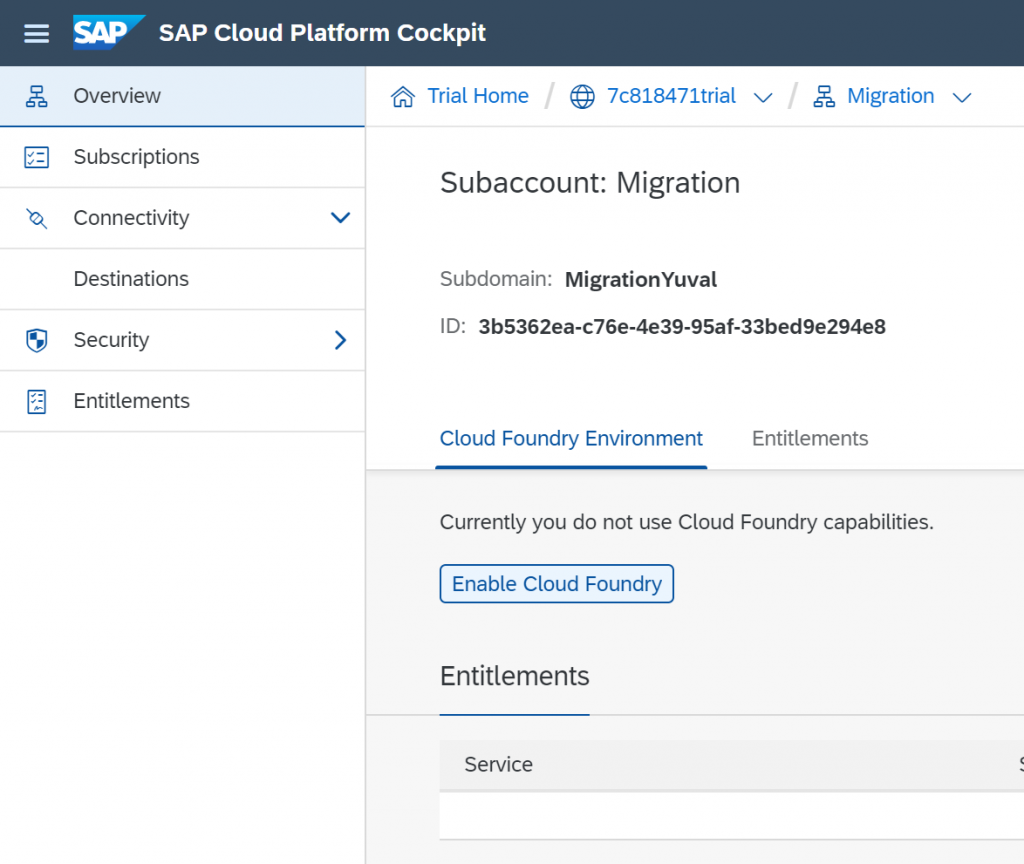
Task: Select the subaccount ID 3b5362ea-c76e-4e39-95af-33bed9e294e8
Action: [x=682, y=327]
